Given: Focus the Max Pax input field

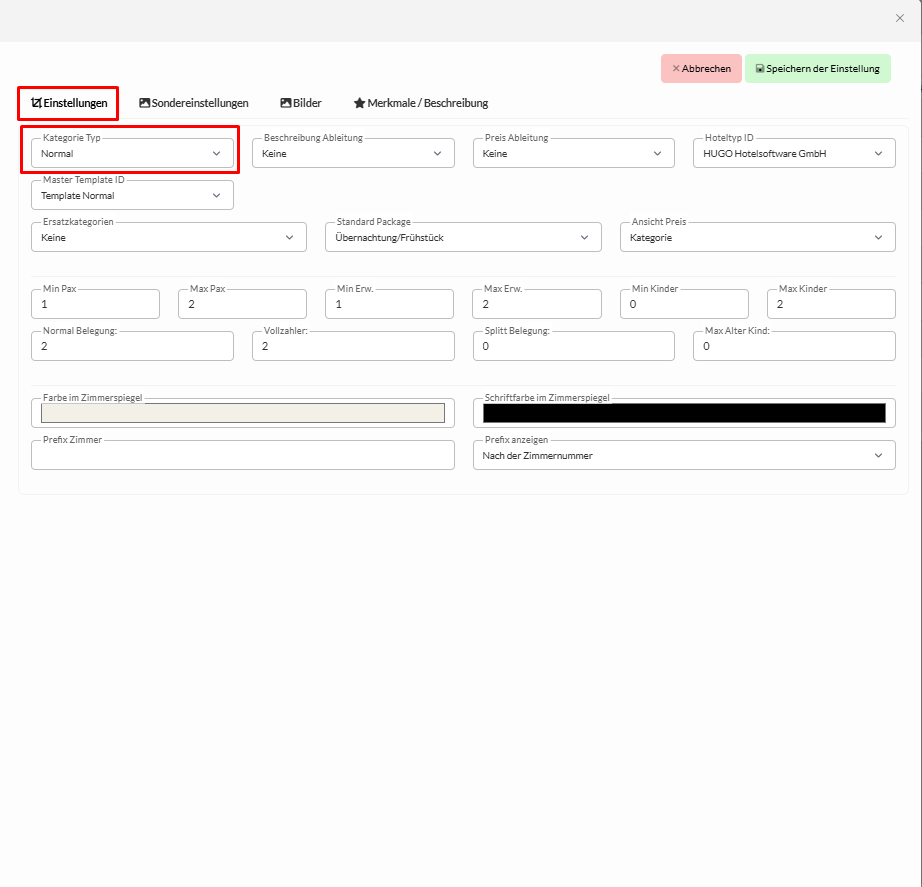Looking at the screenshot, I should pyautogui.click(x=242, y=304).
